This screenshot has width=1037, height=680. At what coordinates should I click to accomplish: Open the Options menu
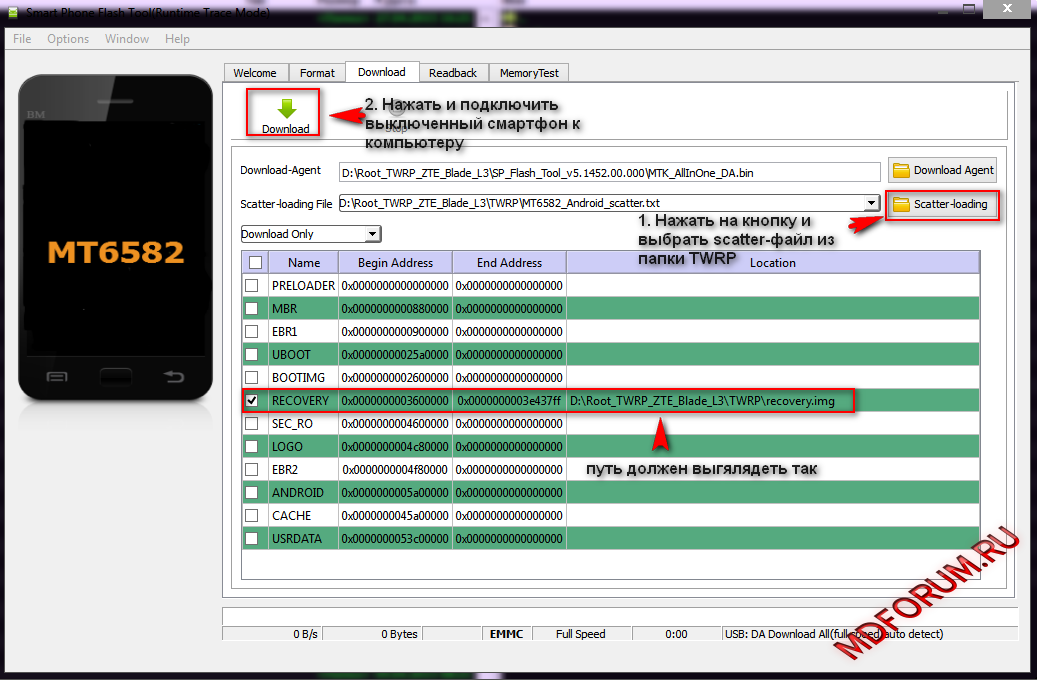tap(68, 39)
